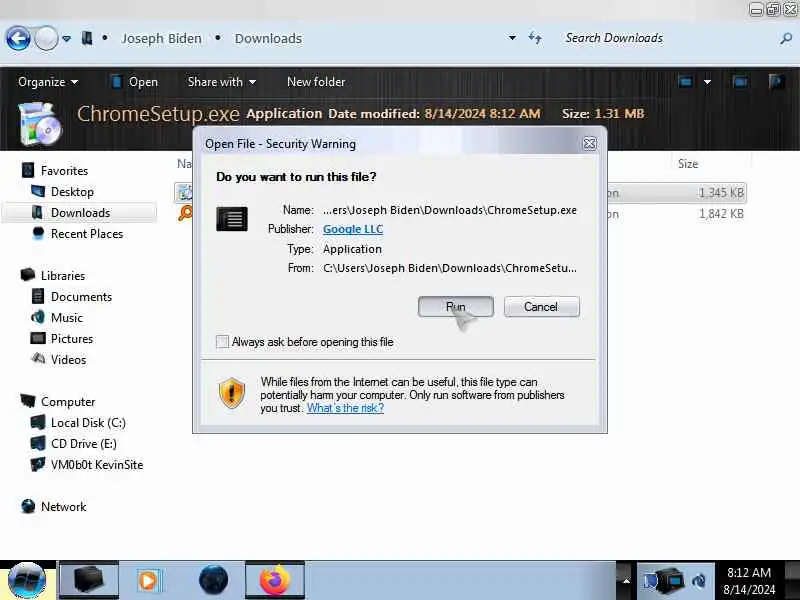Click the Joseph Biden breadcrumb
This screenshot has height=600, width=800.
pyautogui.click(x=161, y=38)
